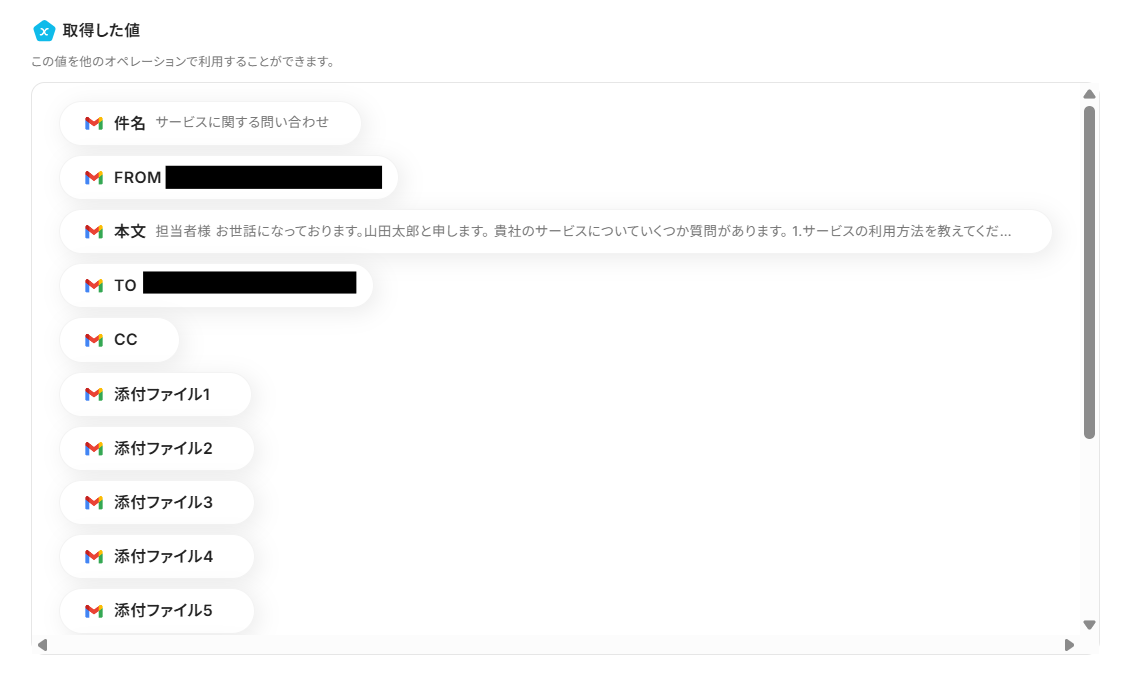Click the blue pentagon icon next to 取得した値

[44, 31]
